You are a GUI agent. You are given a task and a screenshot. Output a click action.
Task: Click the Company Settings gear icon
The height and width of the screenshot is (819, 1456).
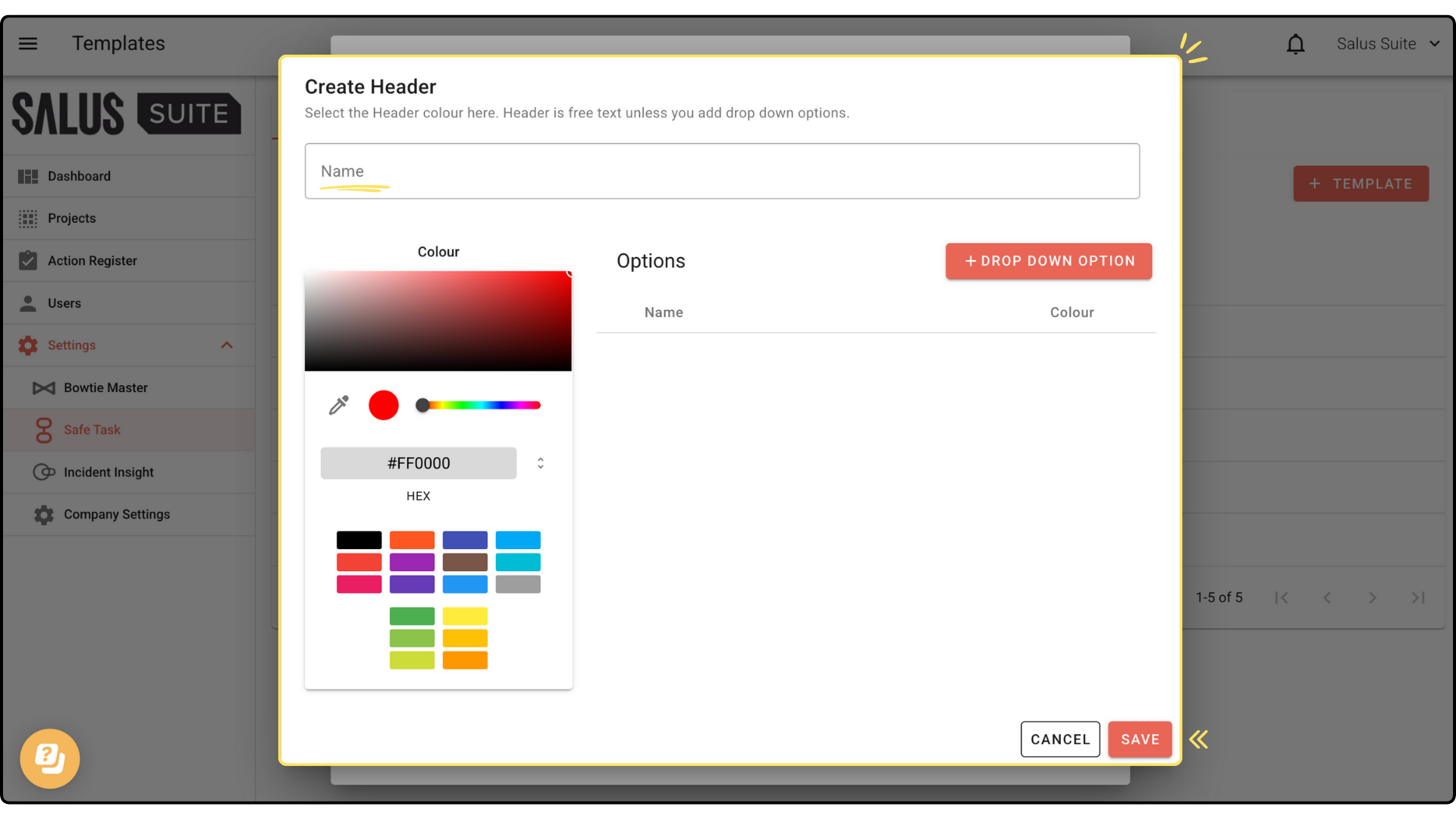(x=44, y=514)
